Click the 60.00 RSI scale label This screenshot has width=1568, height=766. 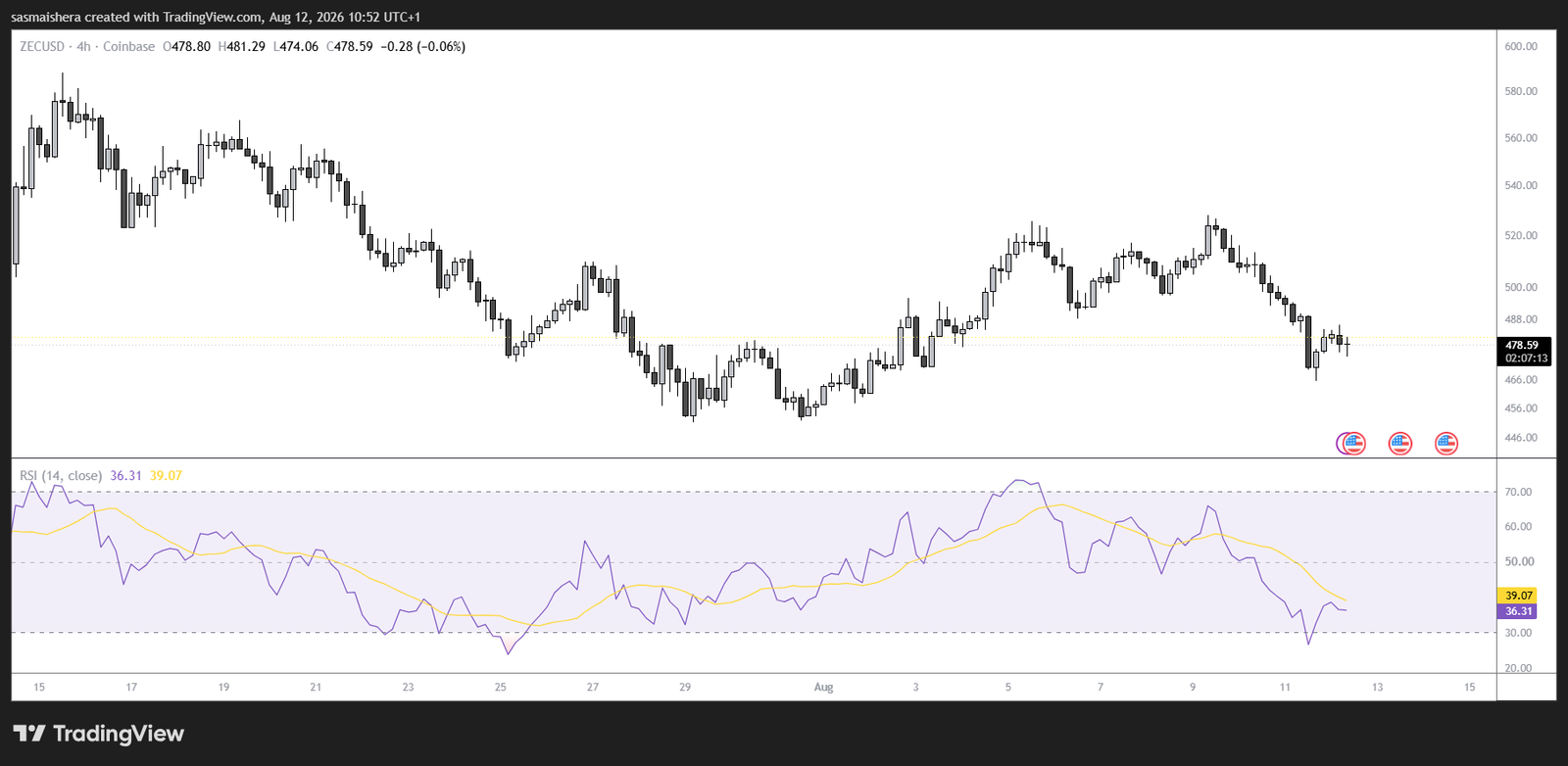(x=1518, y=527)
